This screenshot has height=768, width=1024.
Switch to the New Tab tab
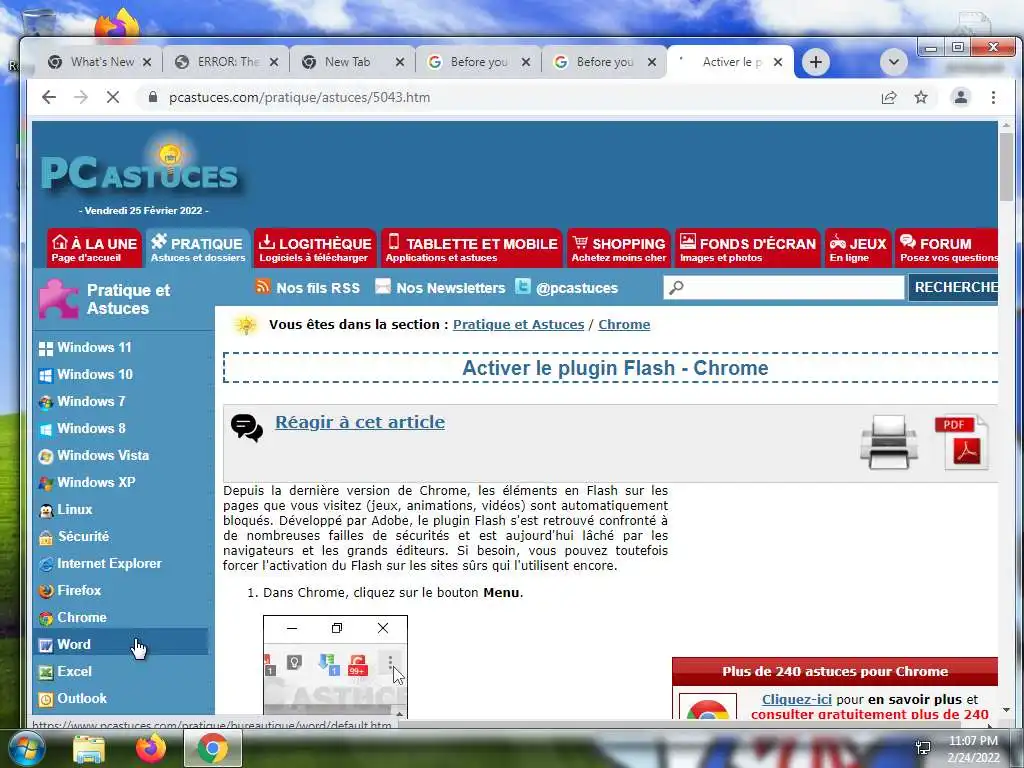[x=353, y=62]
